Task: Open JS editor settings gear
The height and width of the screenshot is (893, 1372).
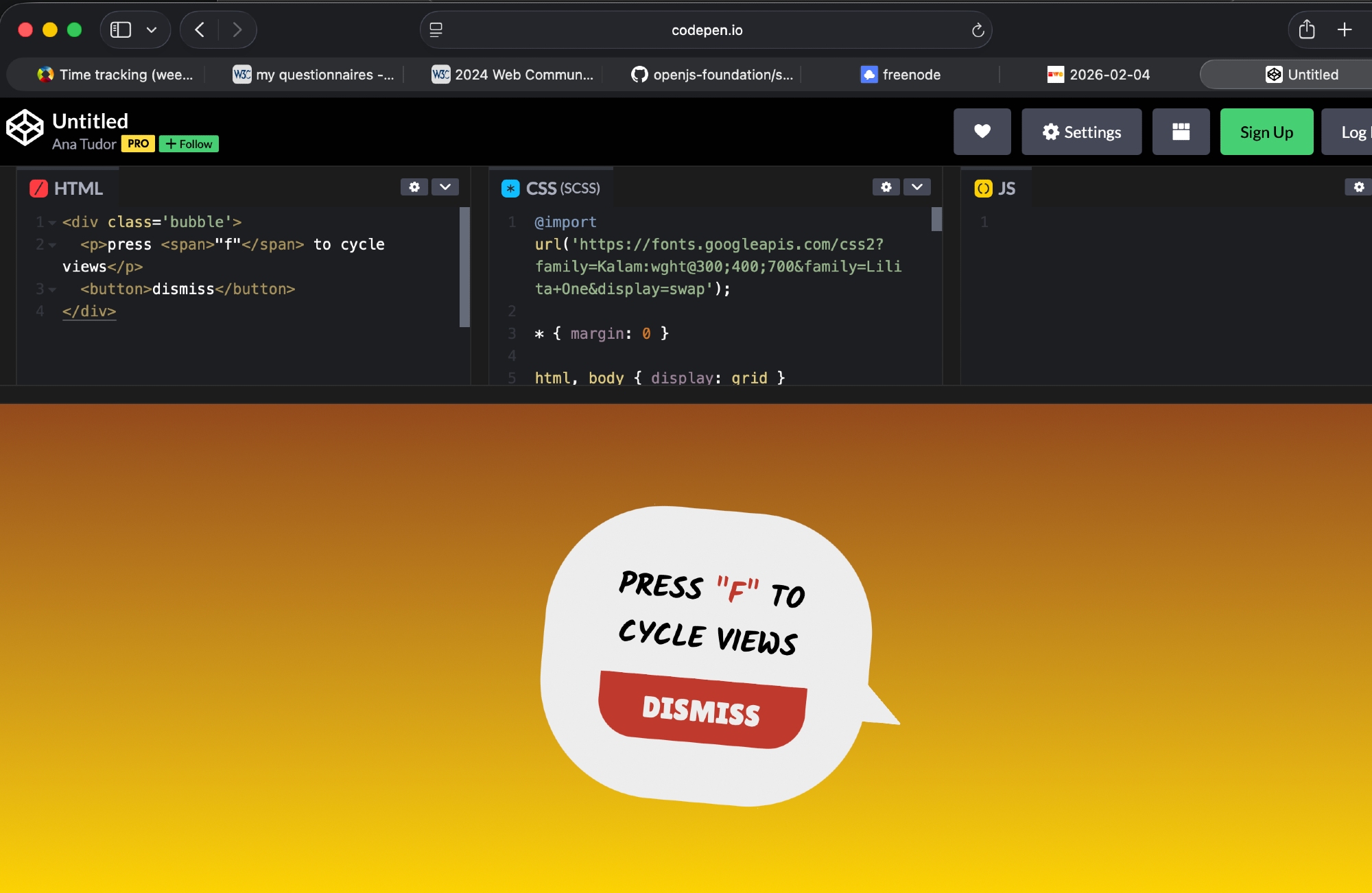Action: click(x=1358, y=187)
